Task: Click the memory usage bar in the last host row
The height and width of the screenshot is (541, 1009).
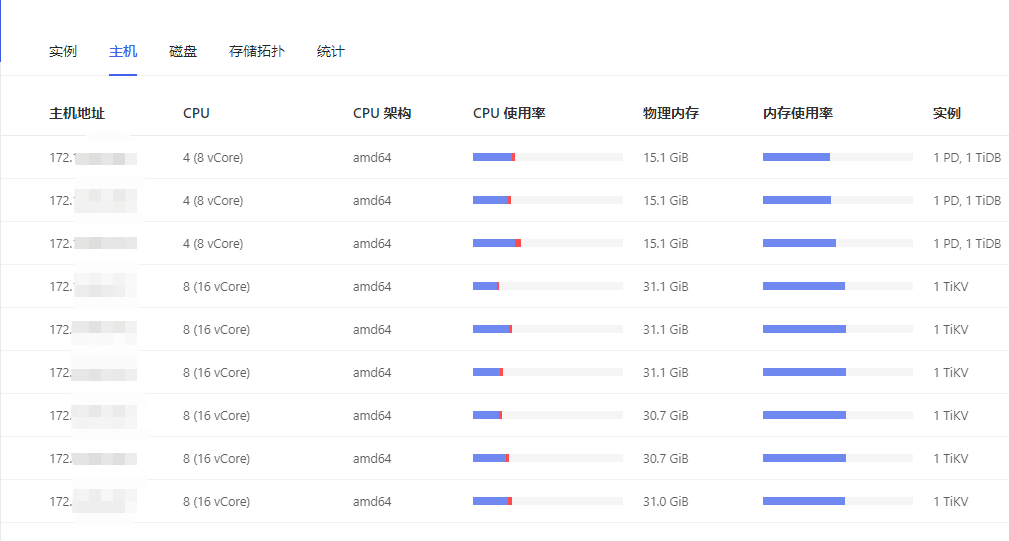Action: tap(837, 501)
